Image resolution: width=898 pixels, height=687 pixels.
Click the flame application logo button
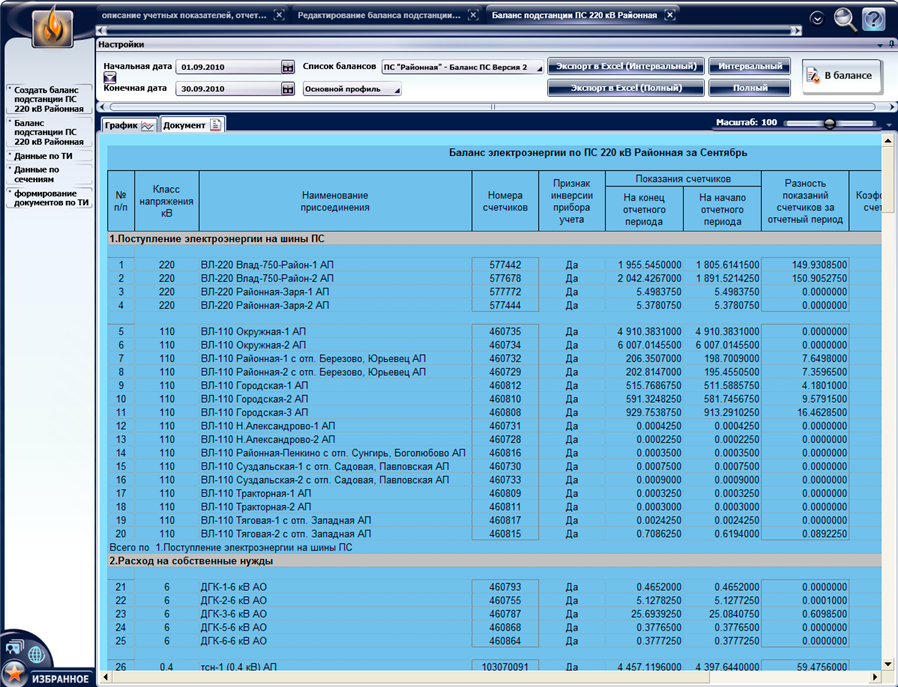coord(53,29)
